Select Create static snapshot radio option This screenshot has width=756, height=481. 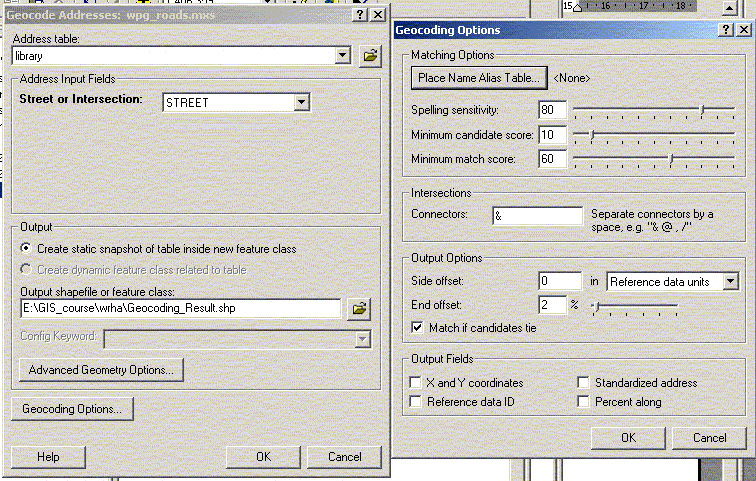(26, 248)
